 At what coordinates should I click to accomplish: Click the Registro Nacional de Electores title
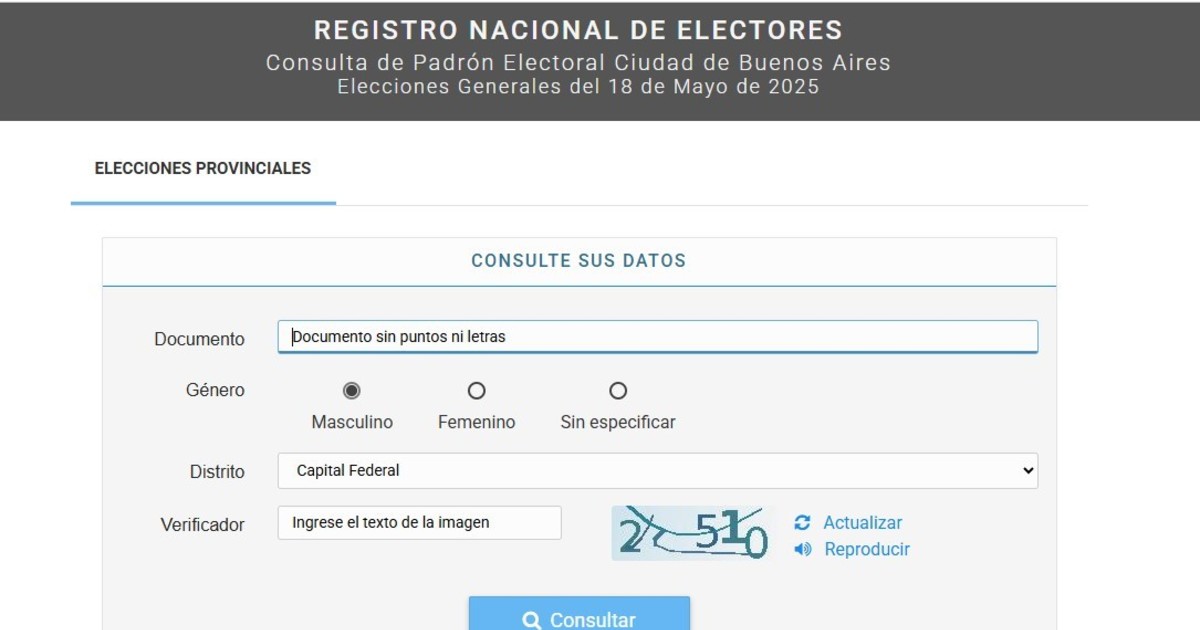(x=578, y=30)
